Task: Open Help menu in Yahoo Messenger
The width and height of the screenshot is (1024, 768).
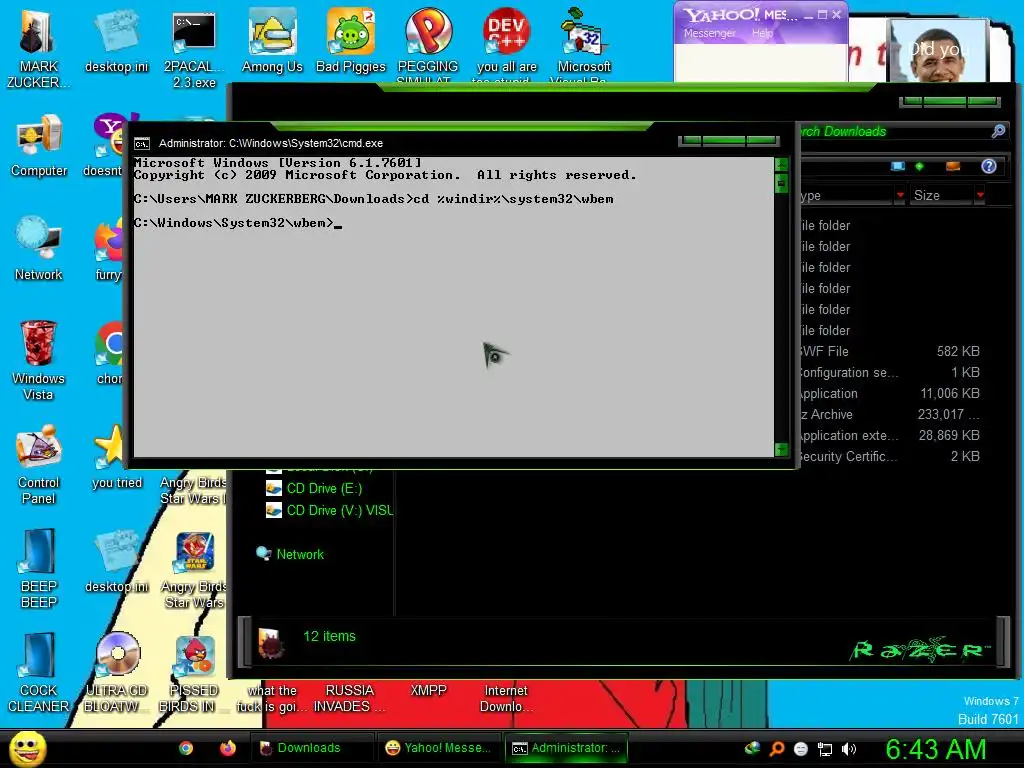Action: pyautogui.click(x=762, y=33)
